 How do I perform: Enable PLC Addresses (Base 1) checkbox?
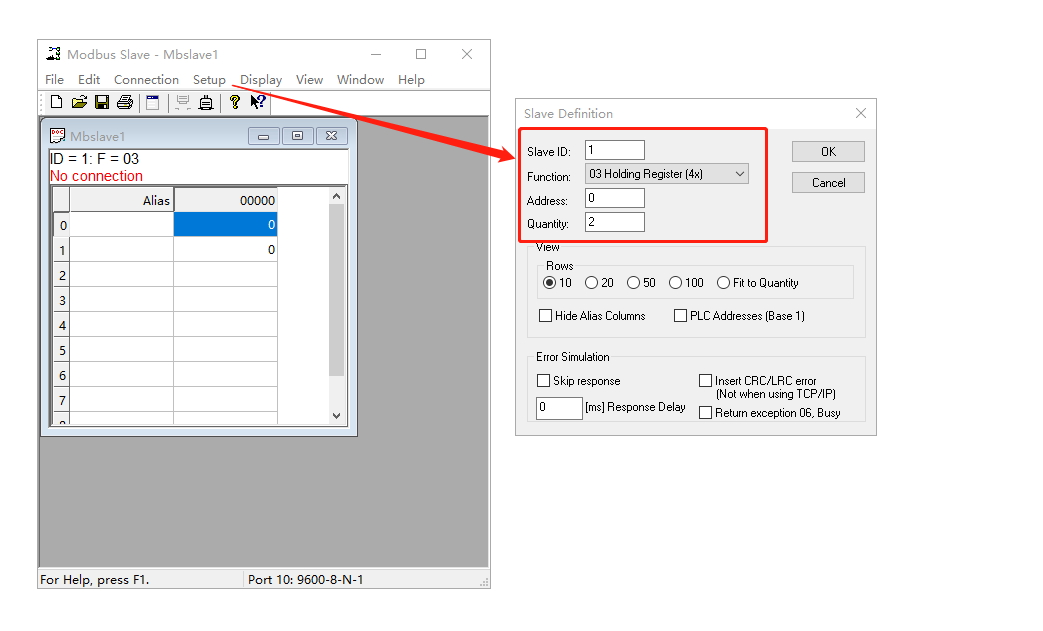click(681, 316)
